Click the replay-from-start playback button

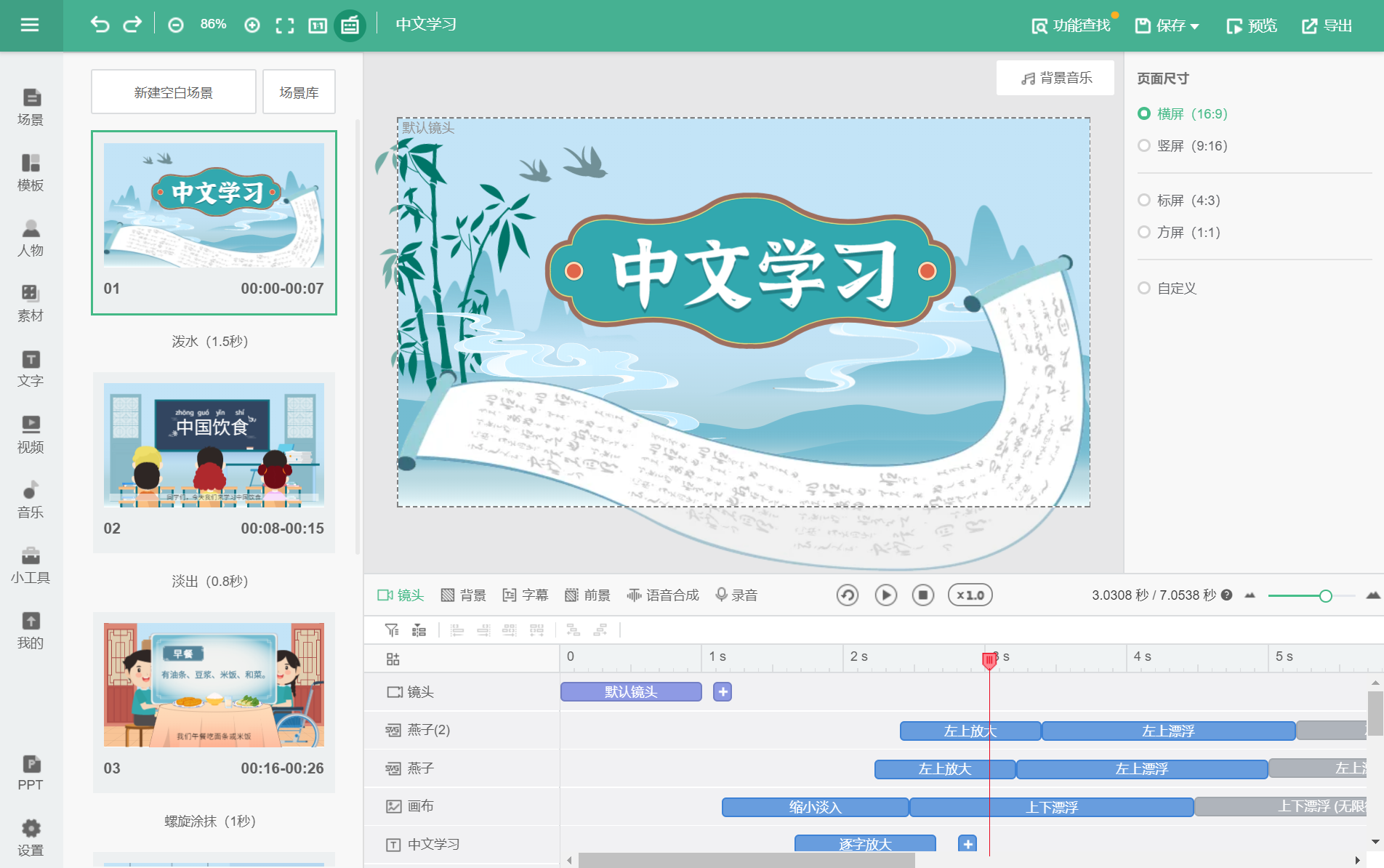click(848, 595)
